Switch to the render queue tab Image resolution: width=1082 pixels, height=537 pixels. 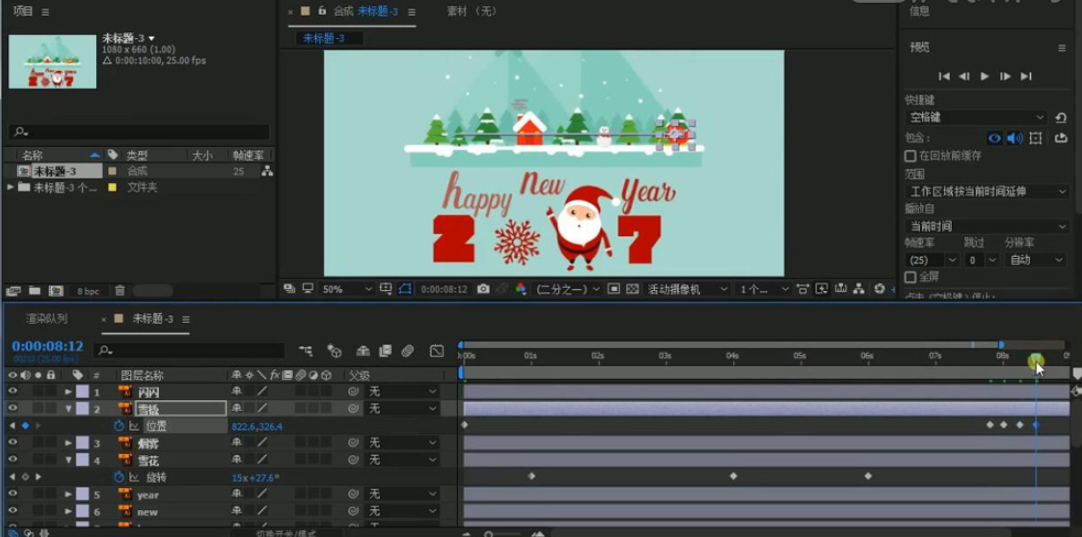click(48, 318)
